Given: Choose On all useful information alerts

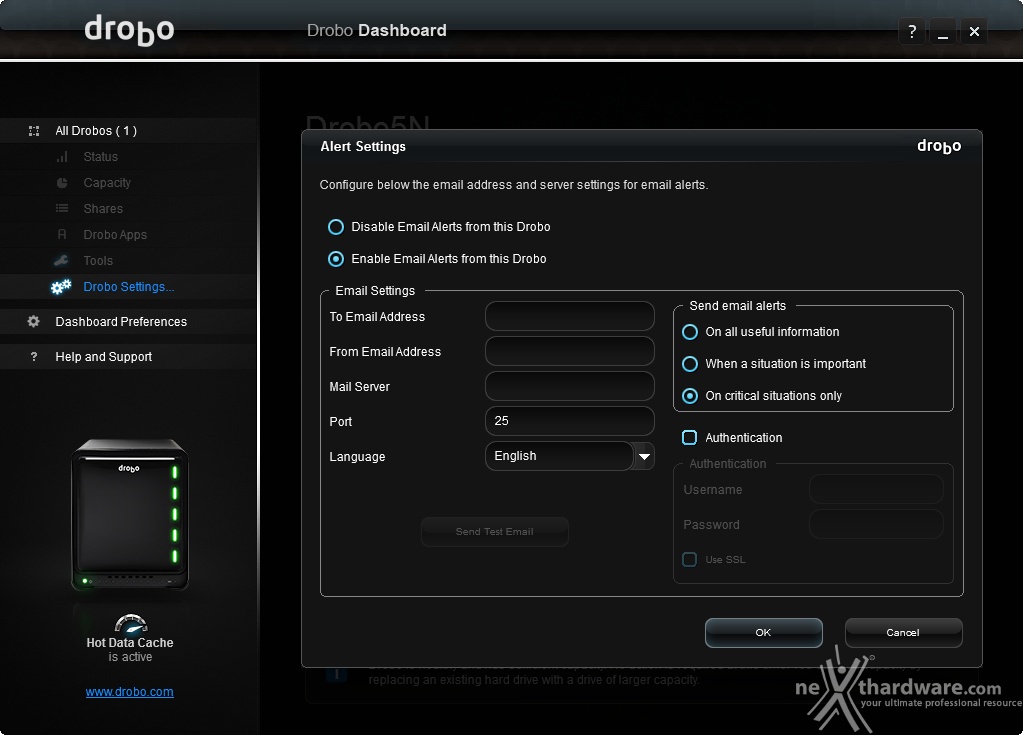Looking at the screenshot, I should pos(690,332).
